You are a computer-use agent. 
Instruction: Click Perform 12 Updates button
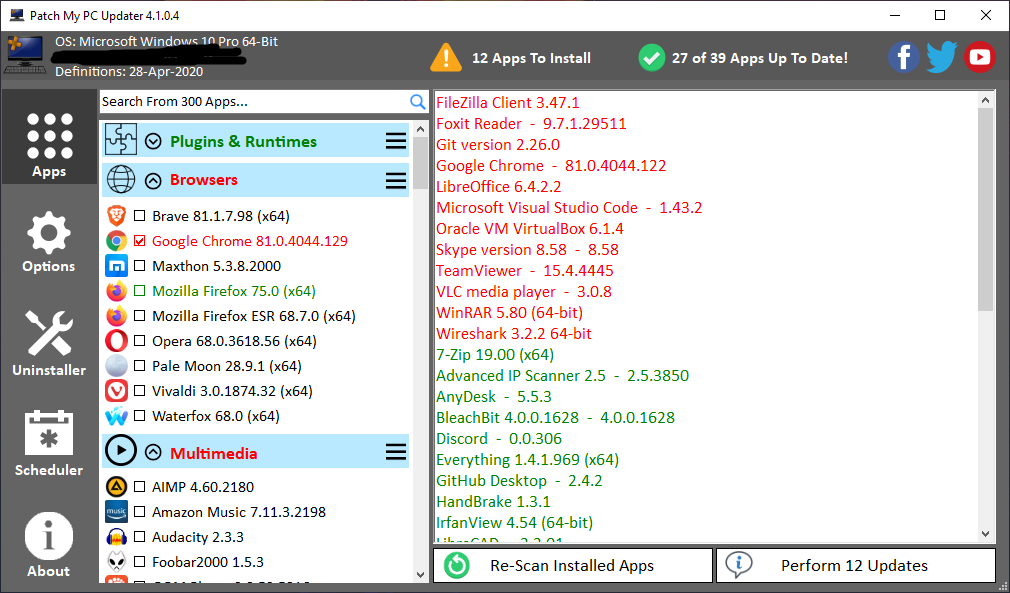tap(856, 565)
